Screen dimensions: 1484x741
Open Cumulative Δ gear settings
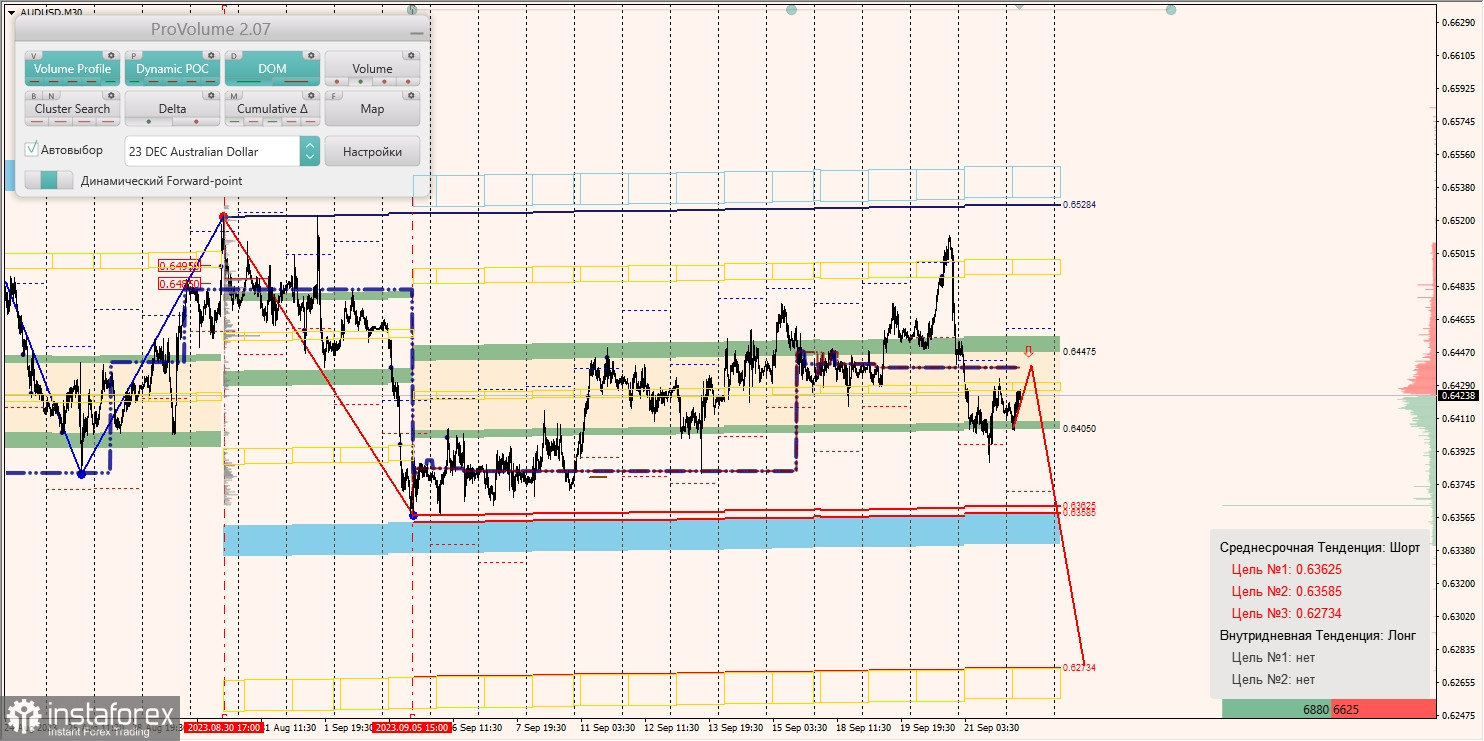tap(311, 96)
